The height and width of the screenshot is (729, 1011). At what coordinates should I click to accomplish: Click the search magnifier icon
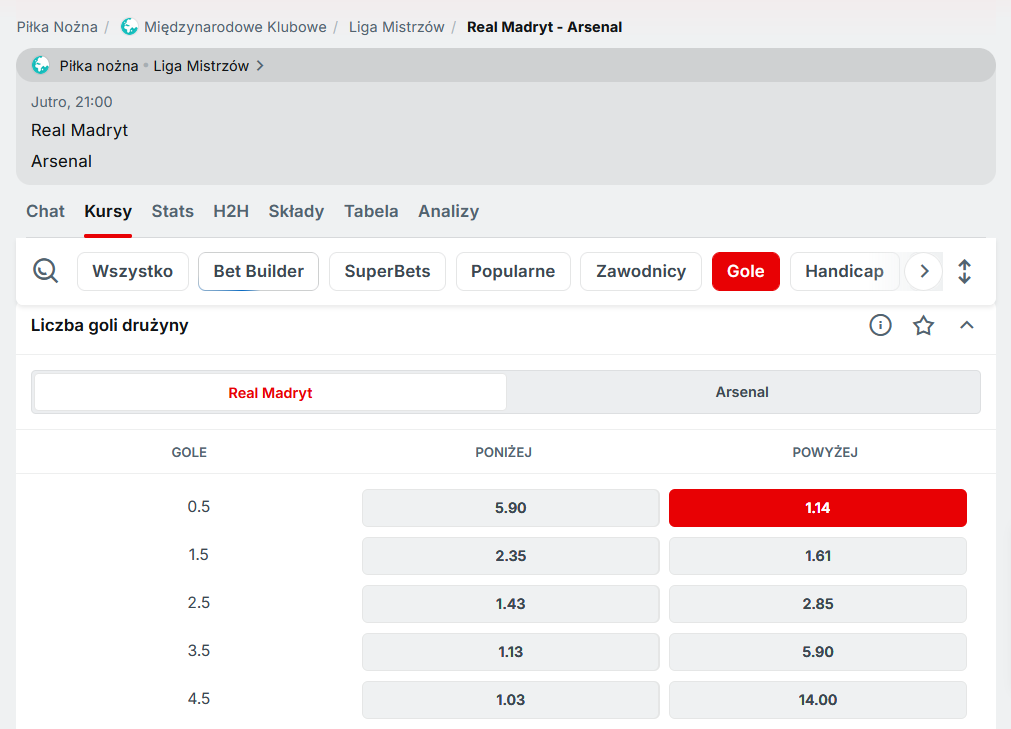[46, 271]
